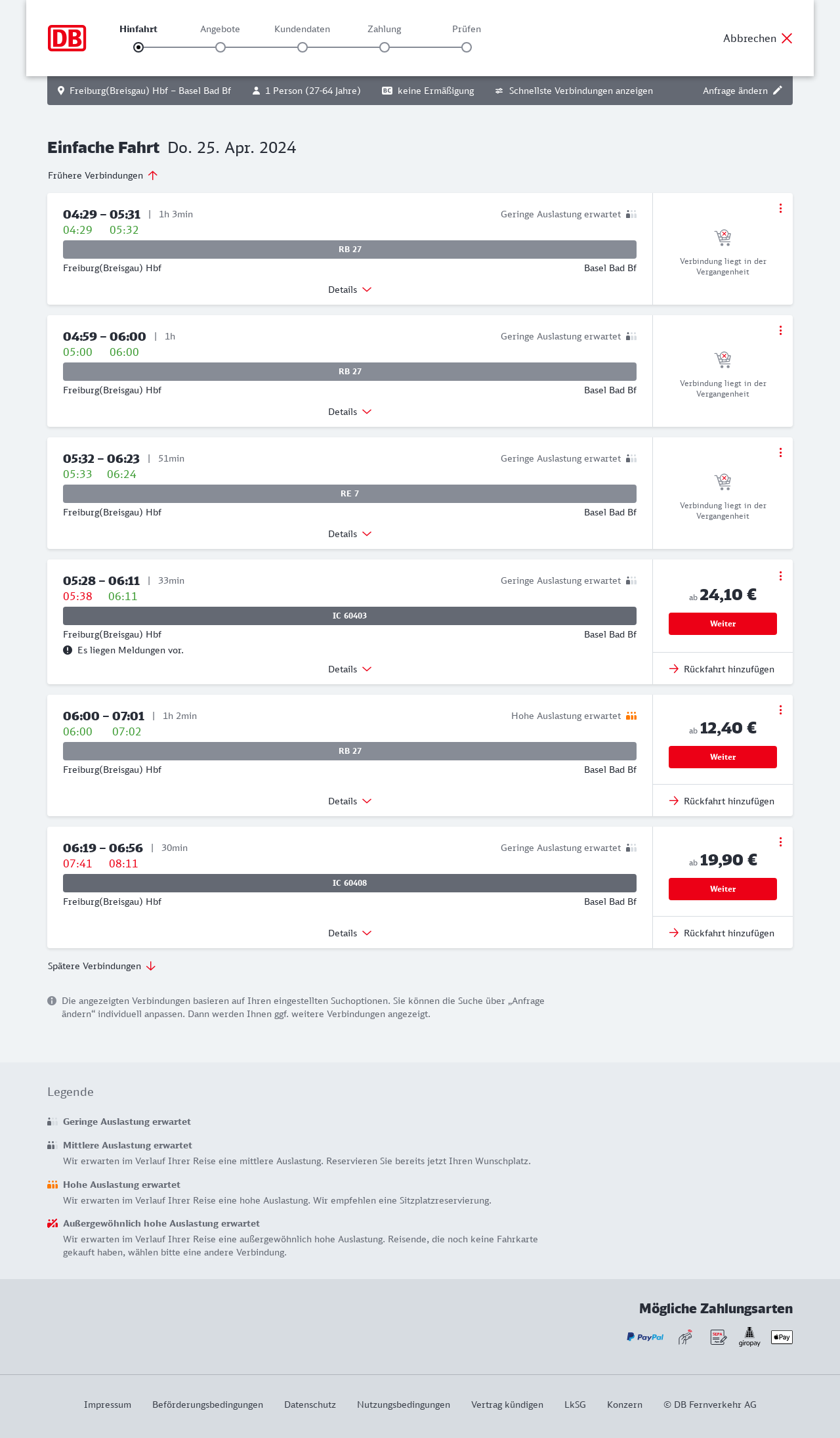840x1438 pixels.
Task: Click the Abbrechen close X icon
Action: click(x=787, y=38)
